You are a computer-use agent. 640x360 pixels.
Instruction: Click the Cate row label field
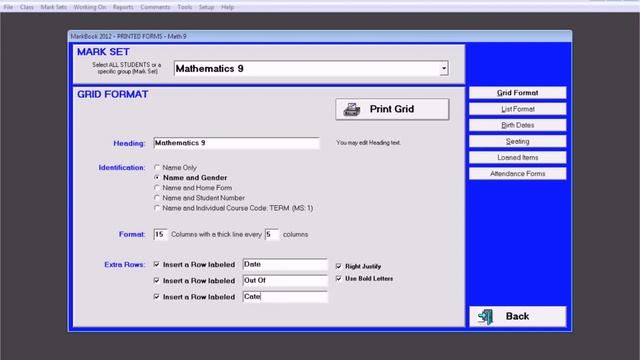click(x=285, y=297)
